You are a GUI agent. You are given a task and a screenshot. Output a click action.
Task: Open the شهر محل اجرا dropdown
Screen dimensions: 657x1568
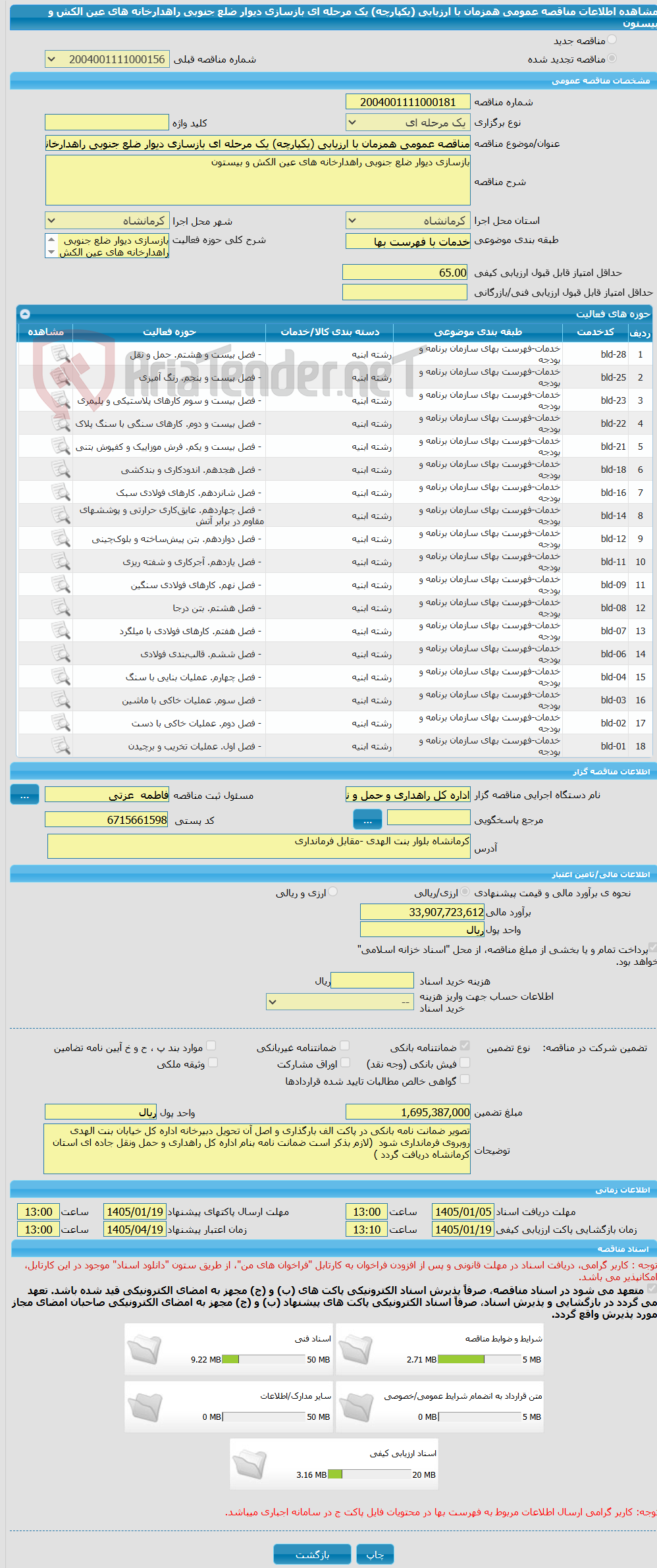coord(107,221)
